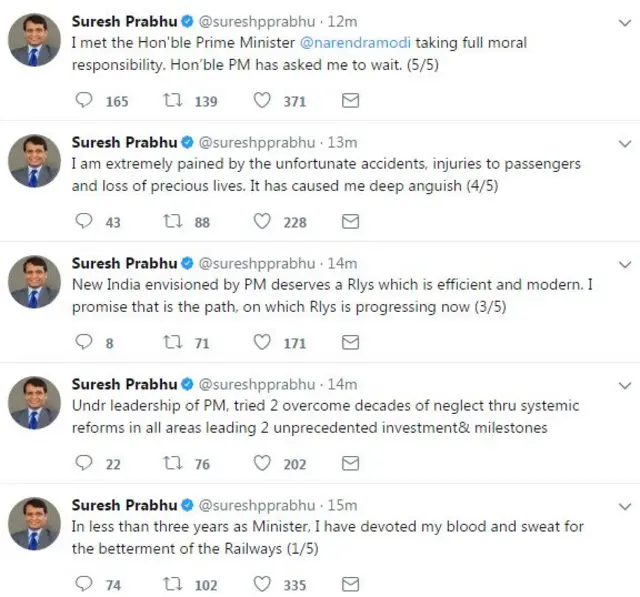Like the tweet showing 335 likes
Image resolution: width=640 pixels, height=597 pixels.
tap(262, 585)
